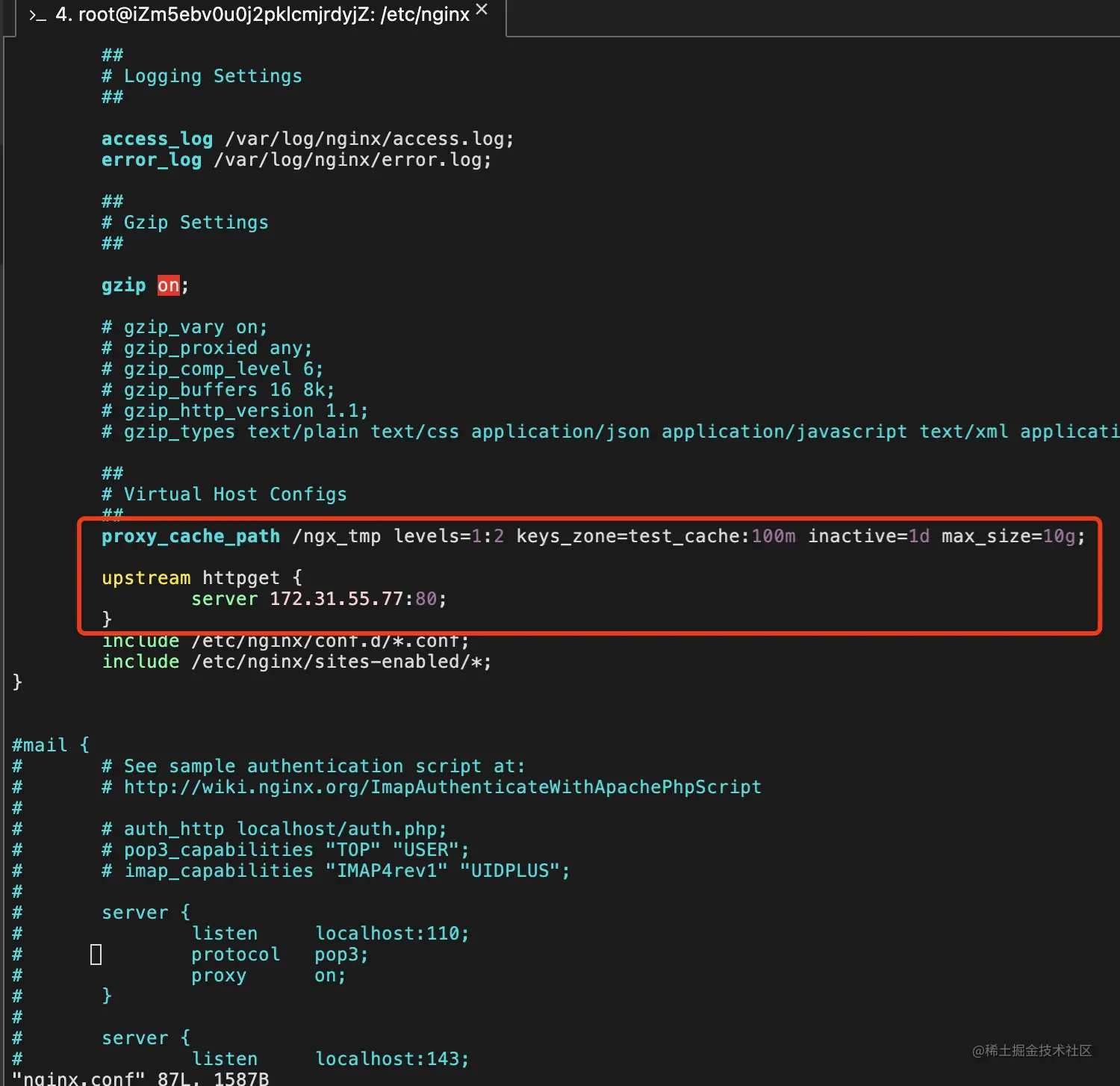Click the 'inactive=1d' parameter
The image size is (1120, 1086).
pyautogui.click(x=869, y=536)
